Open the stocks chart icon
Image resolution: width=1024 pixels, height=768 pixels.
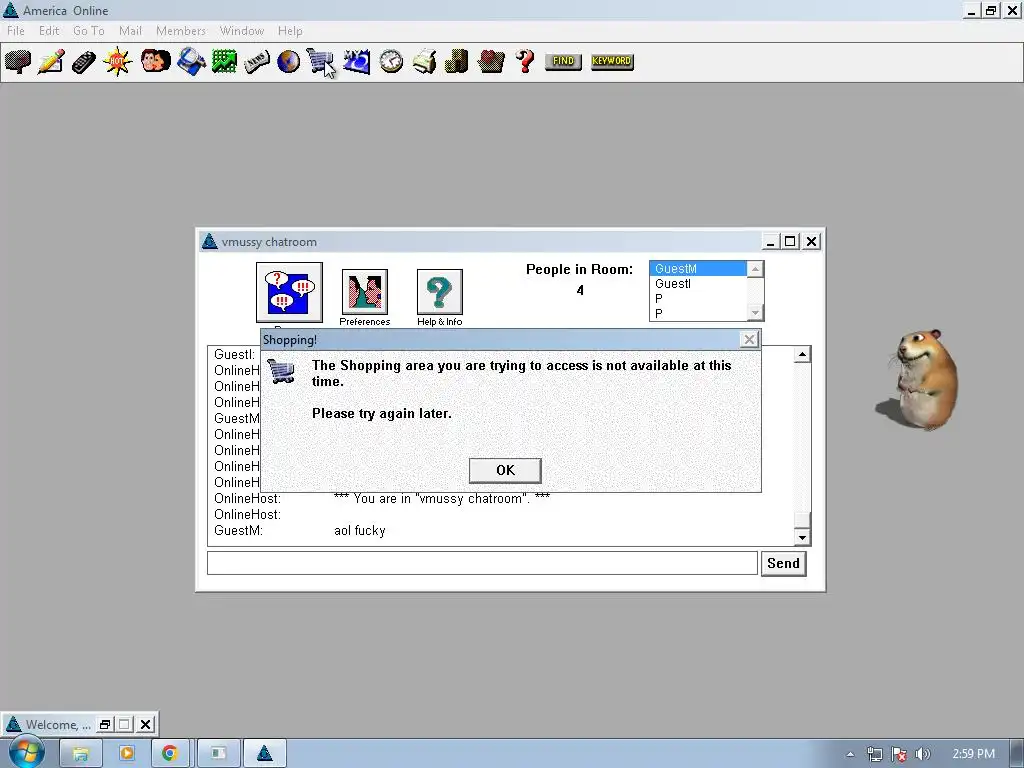click(224, 62)
